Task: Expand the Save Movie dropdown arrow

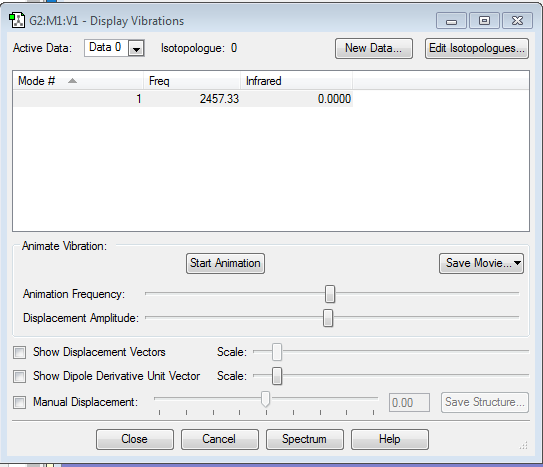Action: click(x=517, y=263)
